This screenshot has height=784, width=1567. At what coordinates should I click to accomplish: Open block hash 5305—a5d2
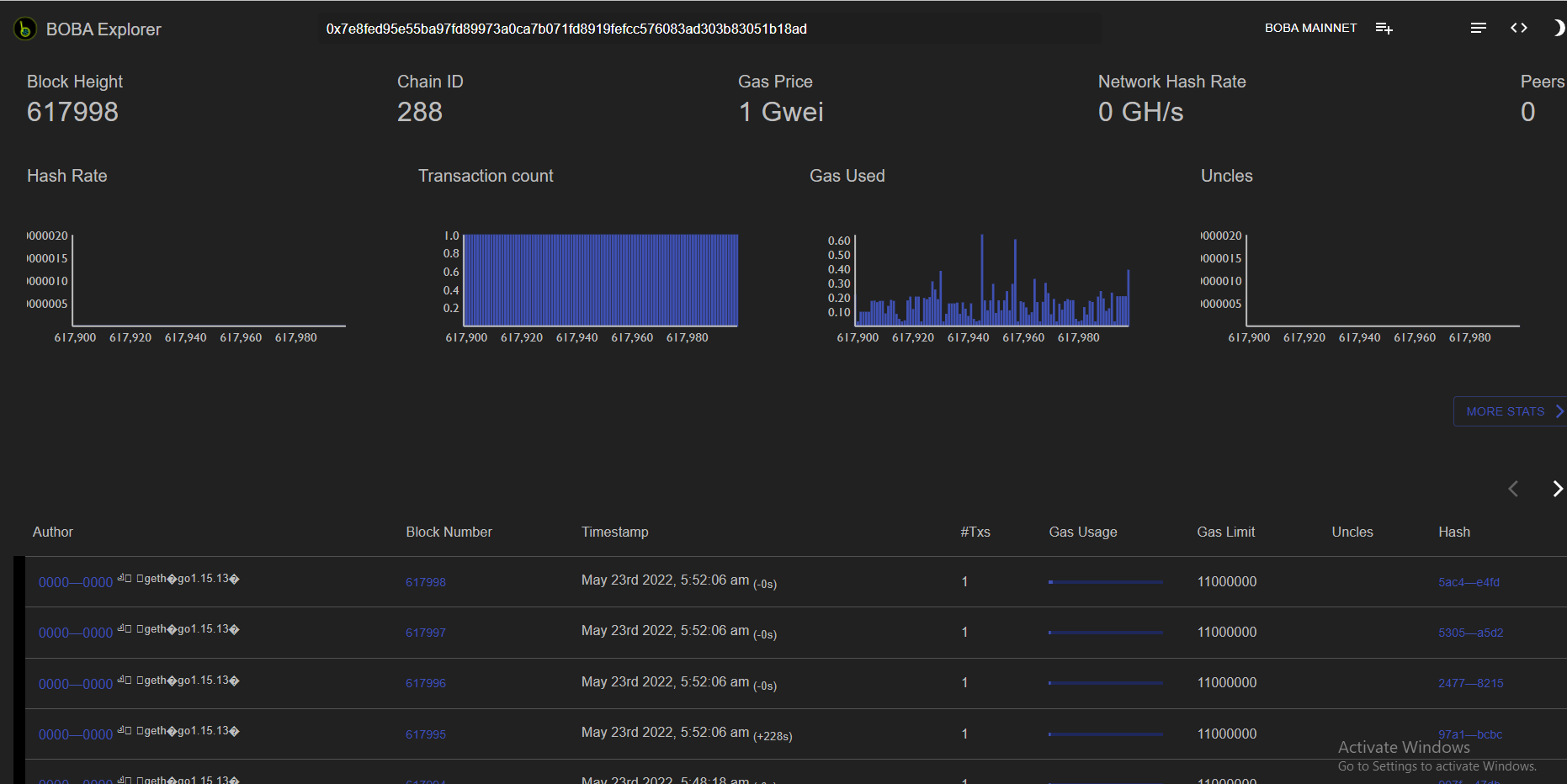(1470, 633)
